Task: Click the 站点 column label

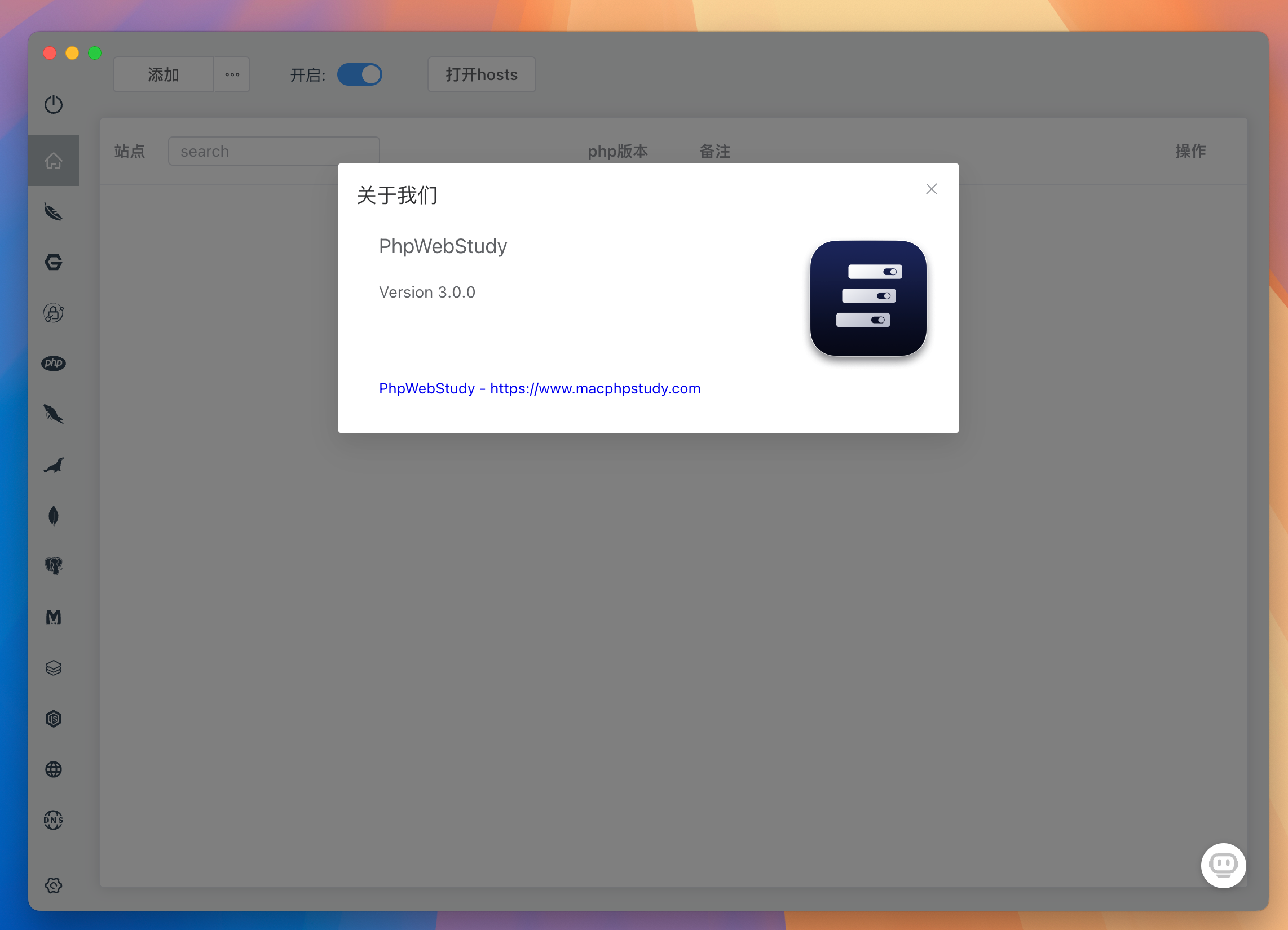Action: tap(130, 151)
